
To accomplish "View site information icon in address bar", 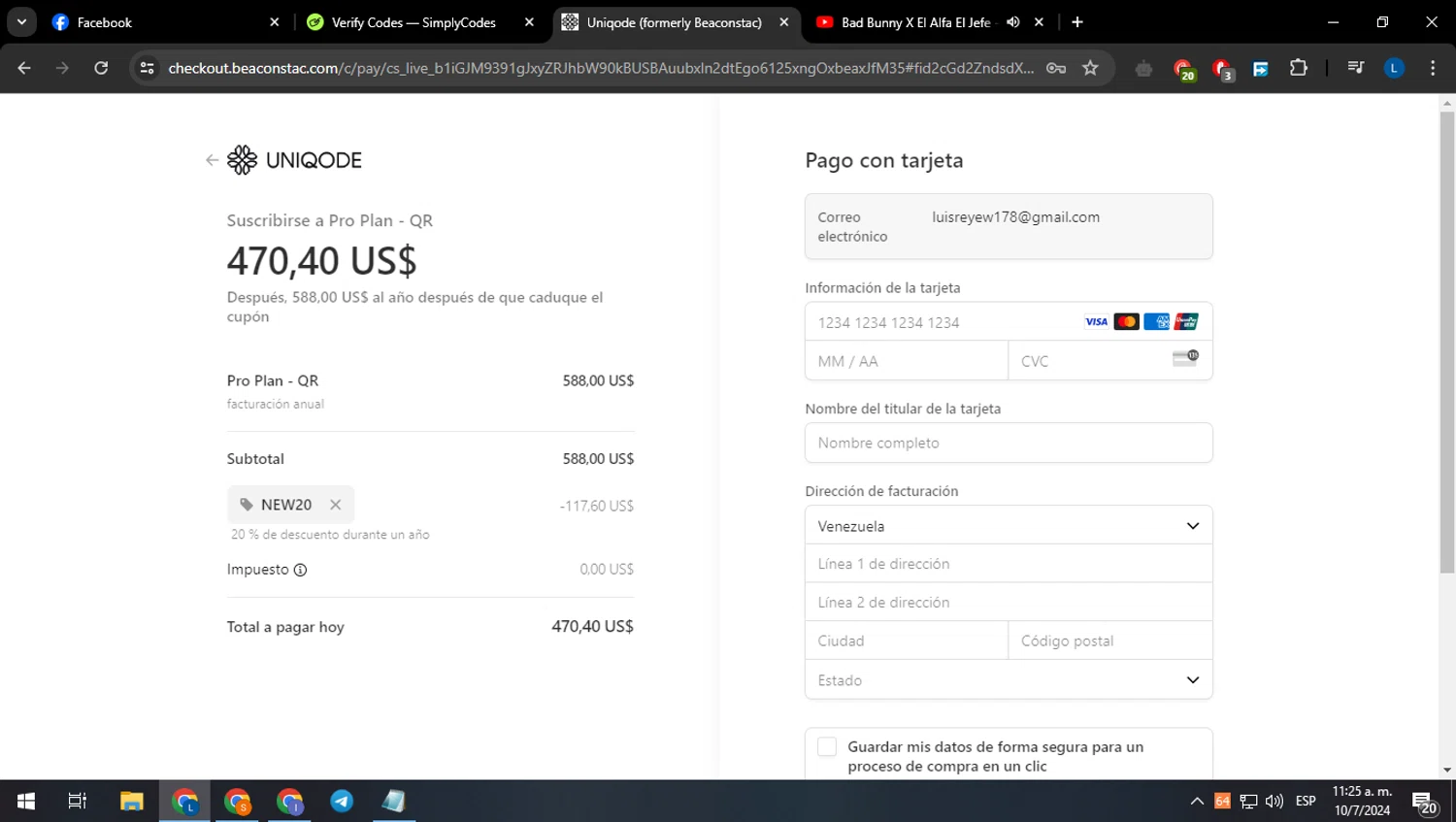I will point(148,68).
